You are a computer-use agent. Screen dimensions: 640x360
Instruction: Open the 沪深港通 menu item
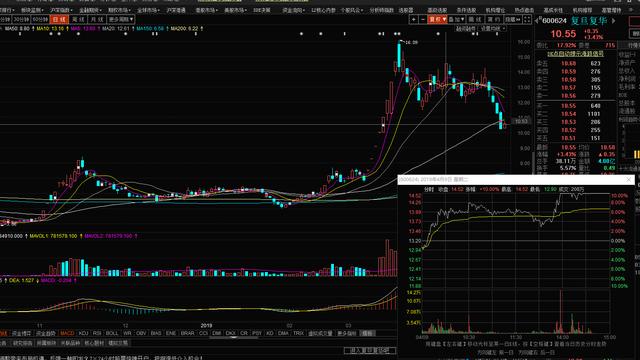click(x=176, y=10)
